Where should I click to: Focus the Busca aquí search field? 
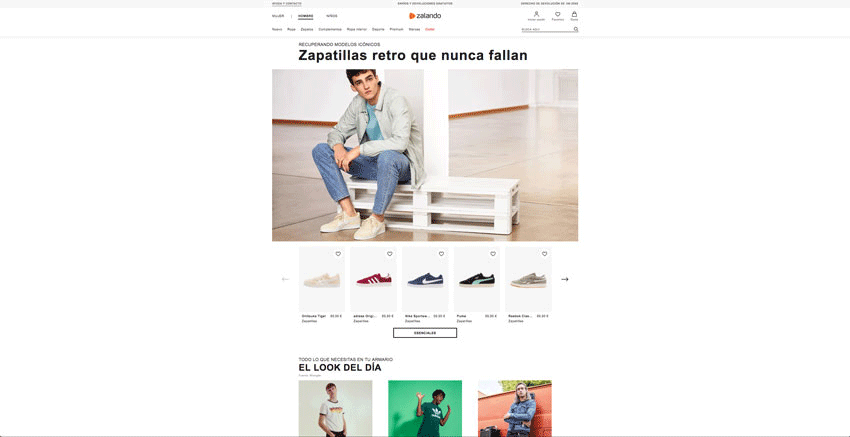coord(547,29)
